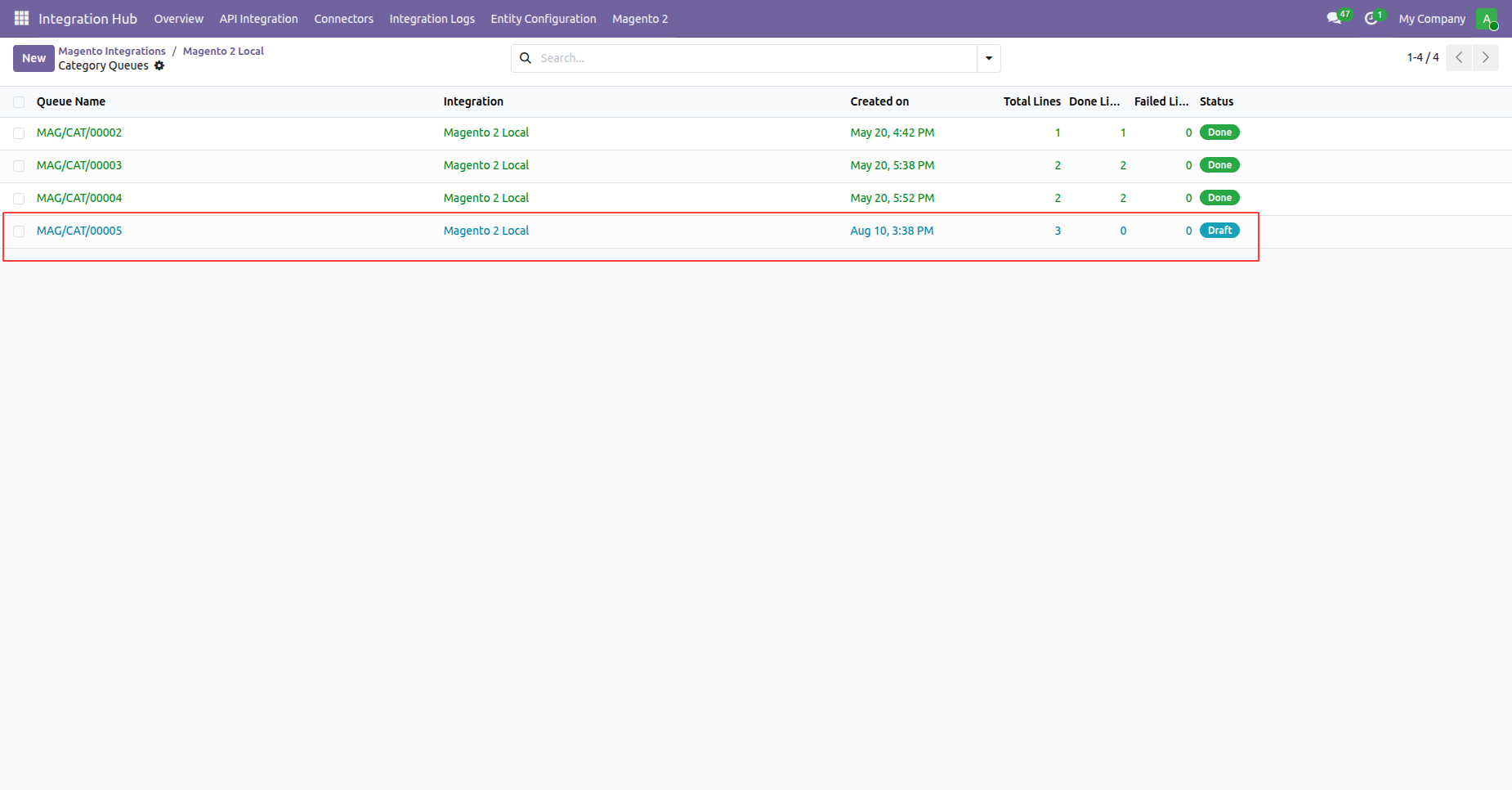Click Done badge in MAG/CAT/00002 row
This screenshot has width=1512, height=790.
(x=1219, y=132)
